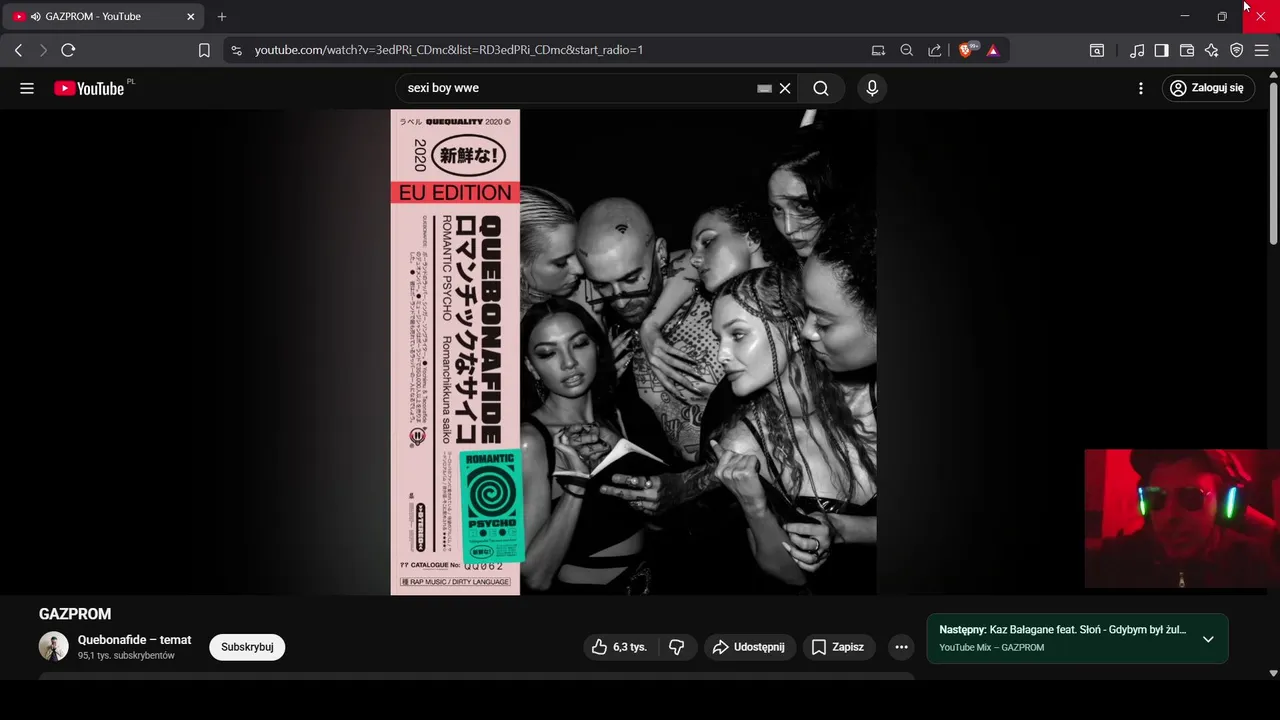Open the on-screen keyboard icon in search
The height and width of the screenshot is (720, 1280).
765,88
